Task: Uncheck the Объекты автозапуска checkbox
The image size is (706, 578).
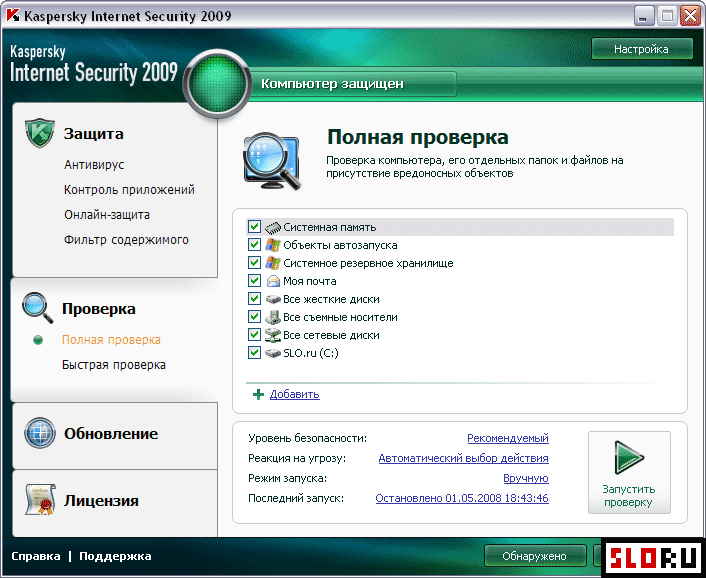Action: click(x=254, y=244)
